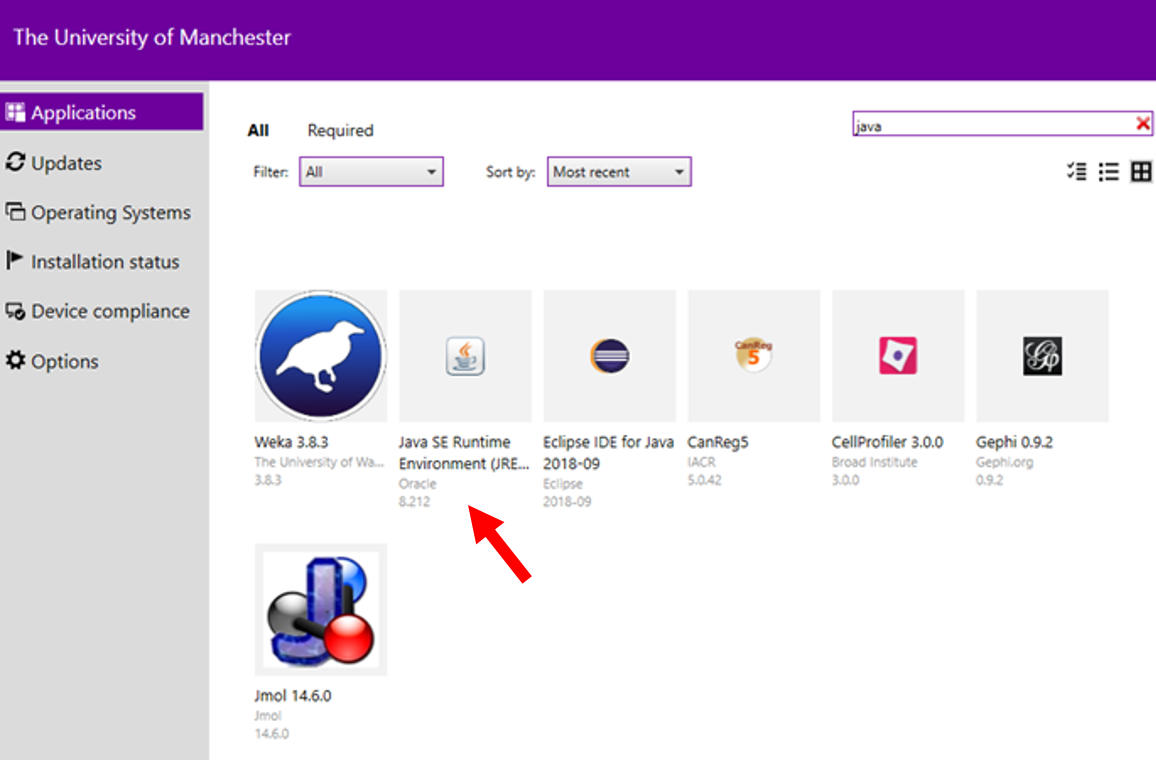
Task: Open the Jmol 14.6.0 molecule icon
Action: coord(320,609)
